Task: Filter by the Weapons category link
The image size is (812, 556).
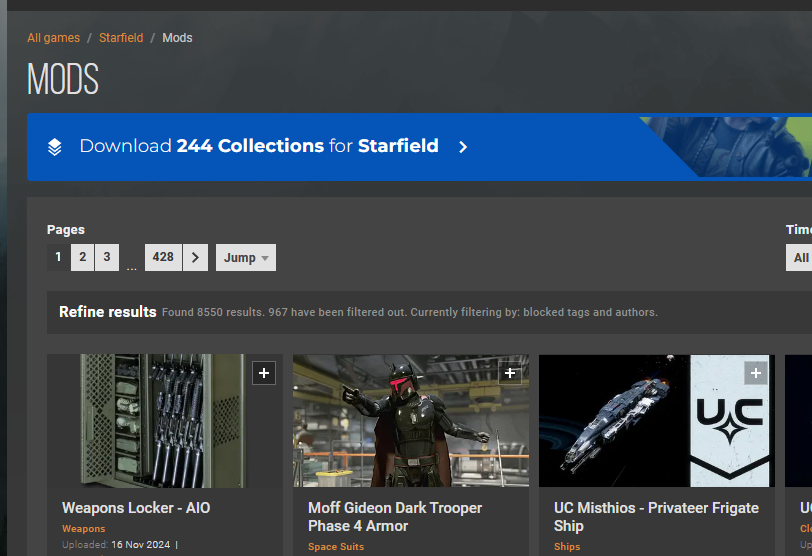Action: tap(83, 529)
